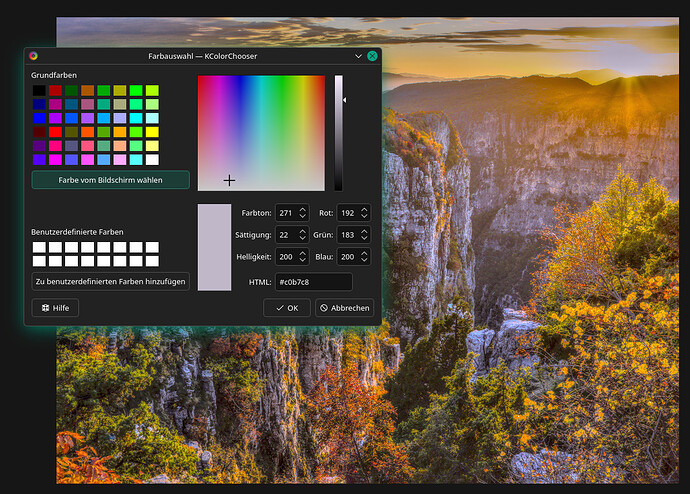Screen dimensions: 690x494
Task: Click the title bar's downward chevron button
Action: (x=358, y=57)
